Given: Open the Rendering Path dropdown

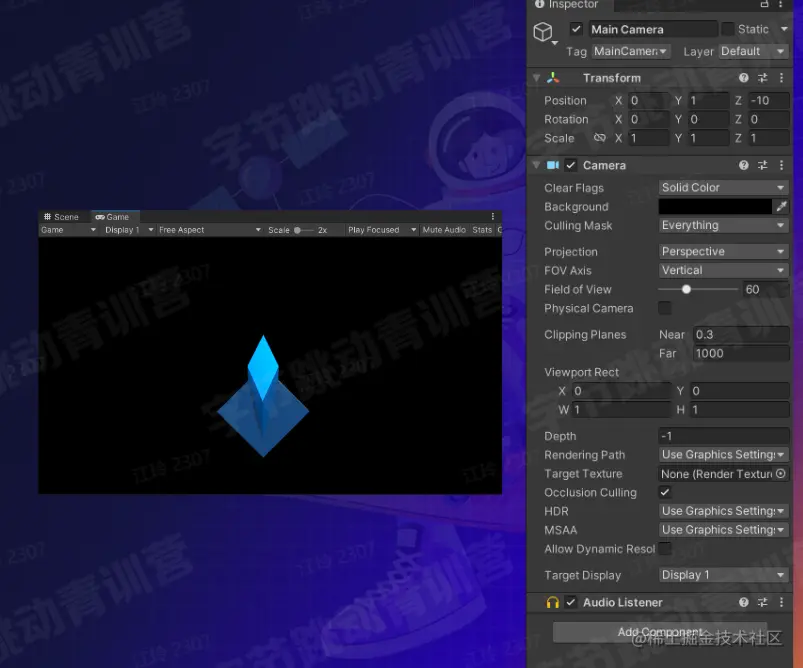Looking at the screenshot, I should tap(723, 455).
